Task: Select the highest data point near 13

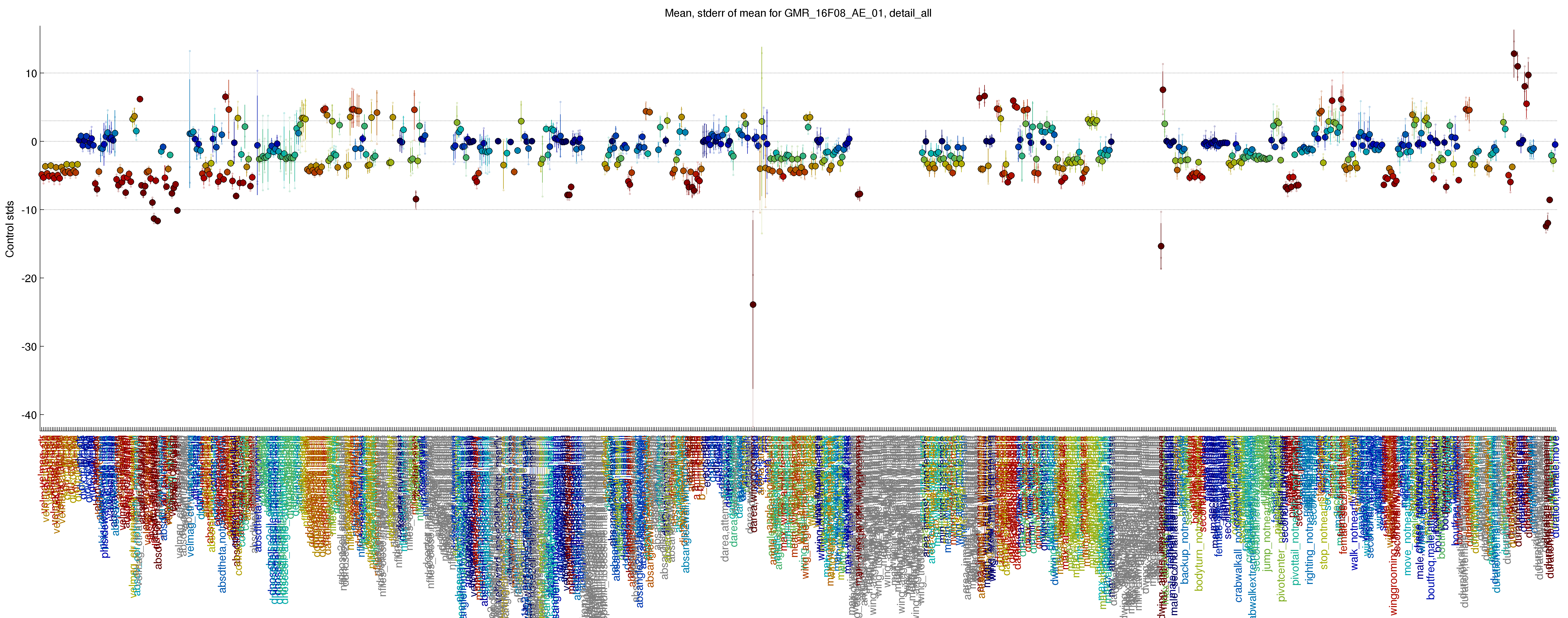Action: coord(1514,54)
